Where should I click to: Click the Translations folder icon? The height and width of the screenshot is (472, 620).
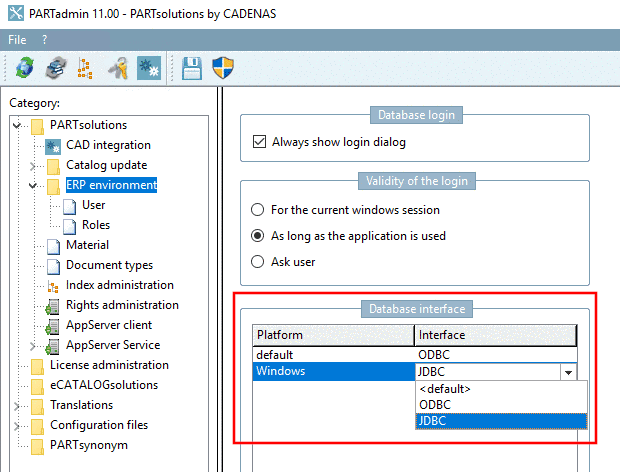pyautogui.click(x=38, y=406)
